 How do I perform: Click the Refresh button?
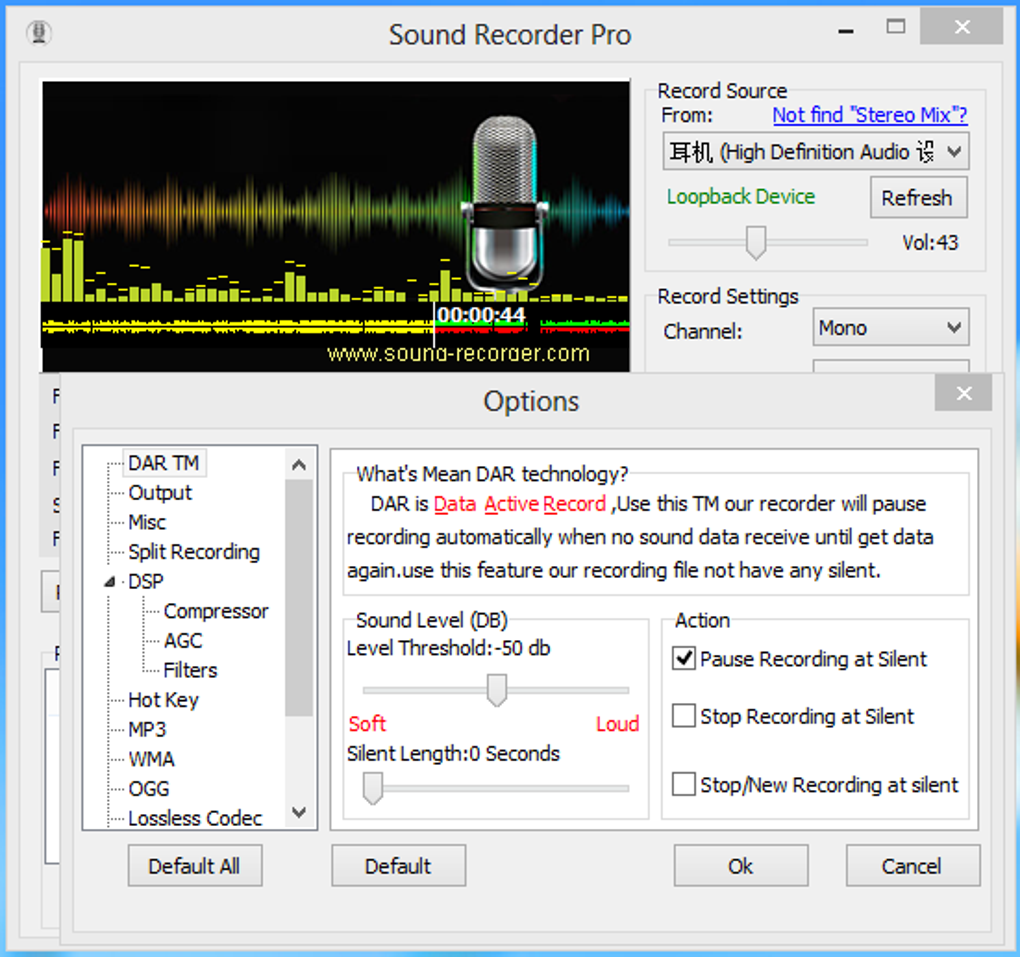pyautogui.click(x=916, y=198)
